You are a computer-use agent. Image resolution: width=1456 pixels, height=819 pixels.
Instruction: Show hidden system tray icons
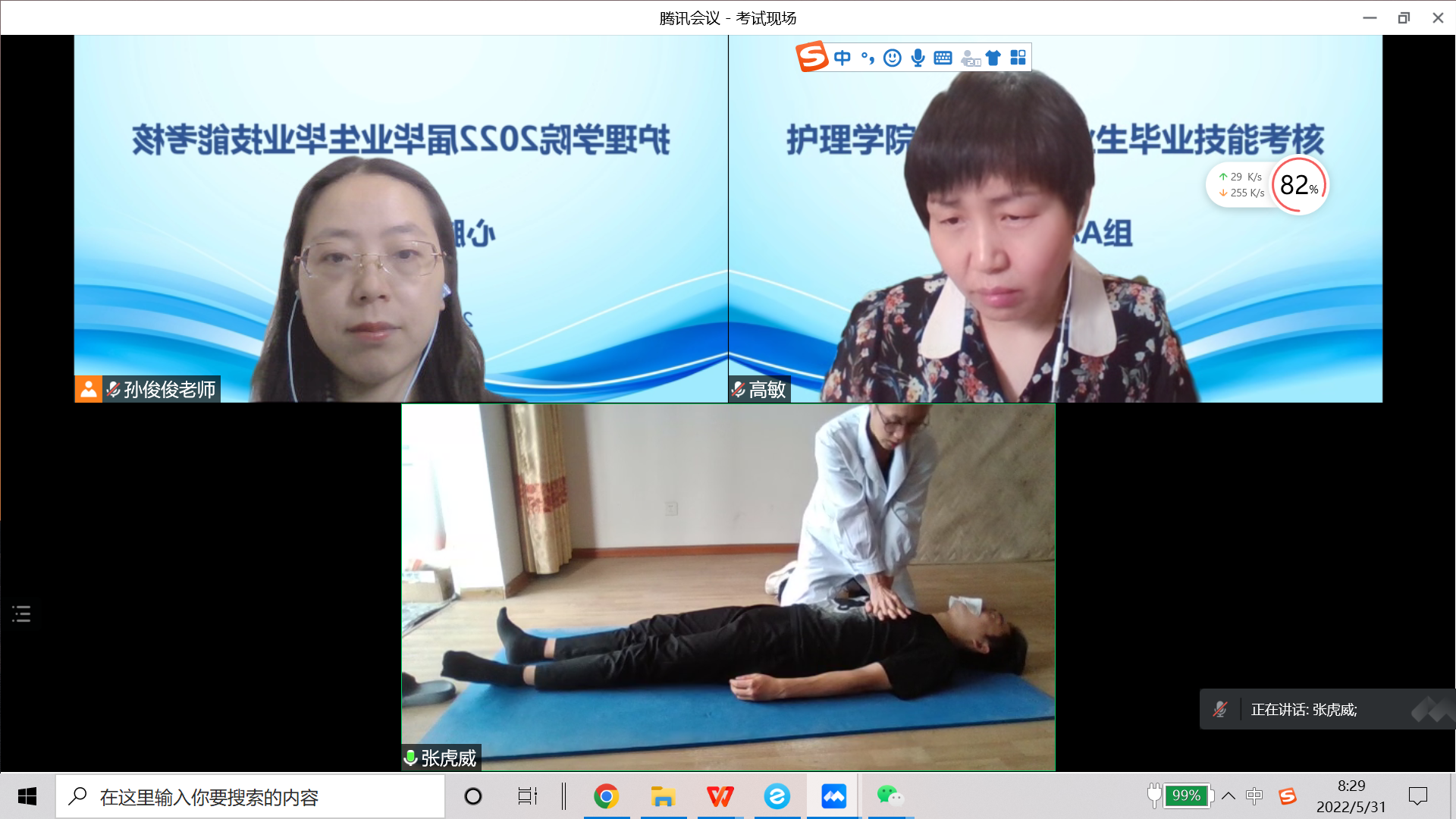(x=1228, y=795)
